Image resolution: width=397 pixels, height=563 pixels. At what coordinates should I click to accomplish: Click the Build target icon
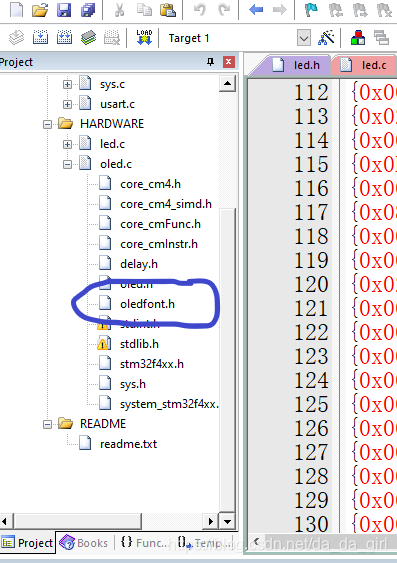pyautogui.click(x=40, y=37)
